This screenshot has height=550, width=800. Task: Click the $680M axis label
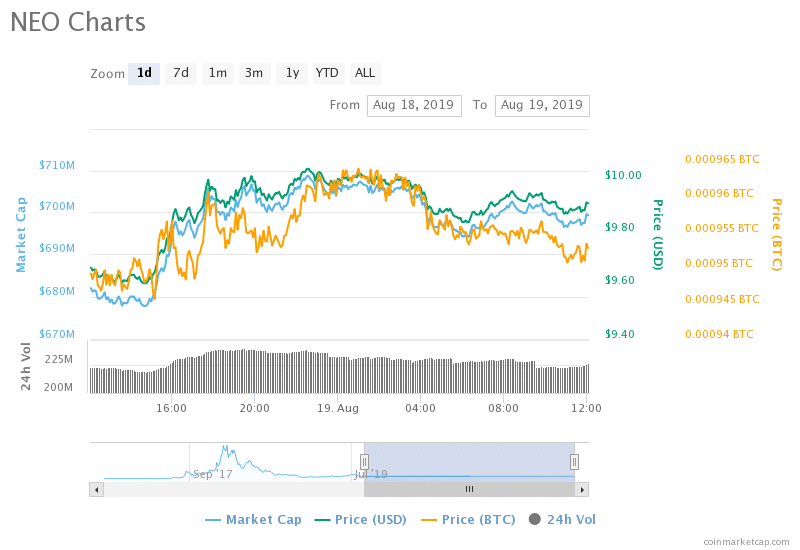(57, 291)
